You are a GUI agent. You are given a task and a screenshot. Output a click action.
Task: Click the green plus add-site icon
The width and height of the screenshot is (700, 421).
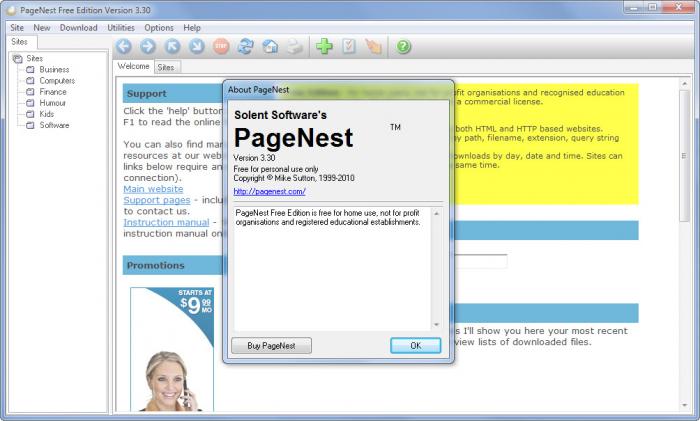tap(325, 46)
